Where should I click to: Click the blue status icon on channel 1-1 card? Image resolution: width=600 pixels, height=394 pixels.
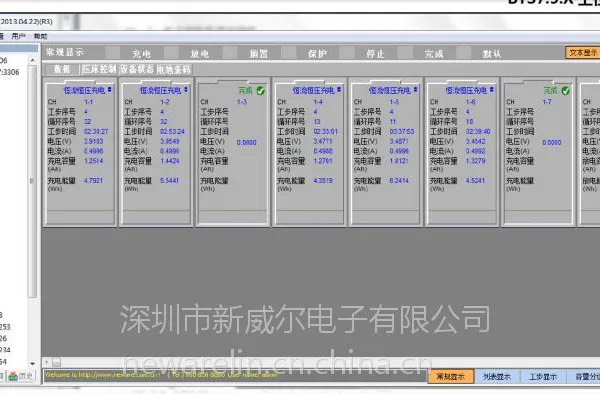[109, 90]
